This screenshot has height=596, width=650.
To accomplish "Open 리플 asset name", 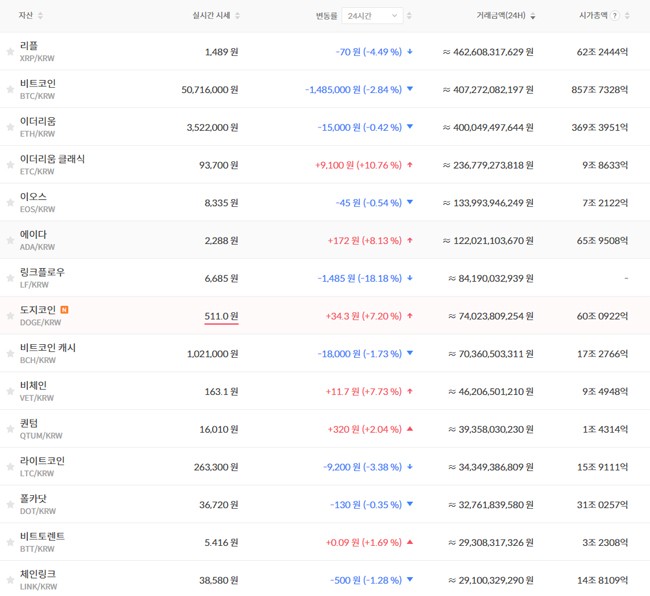I will (29, 45).
